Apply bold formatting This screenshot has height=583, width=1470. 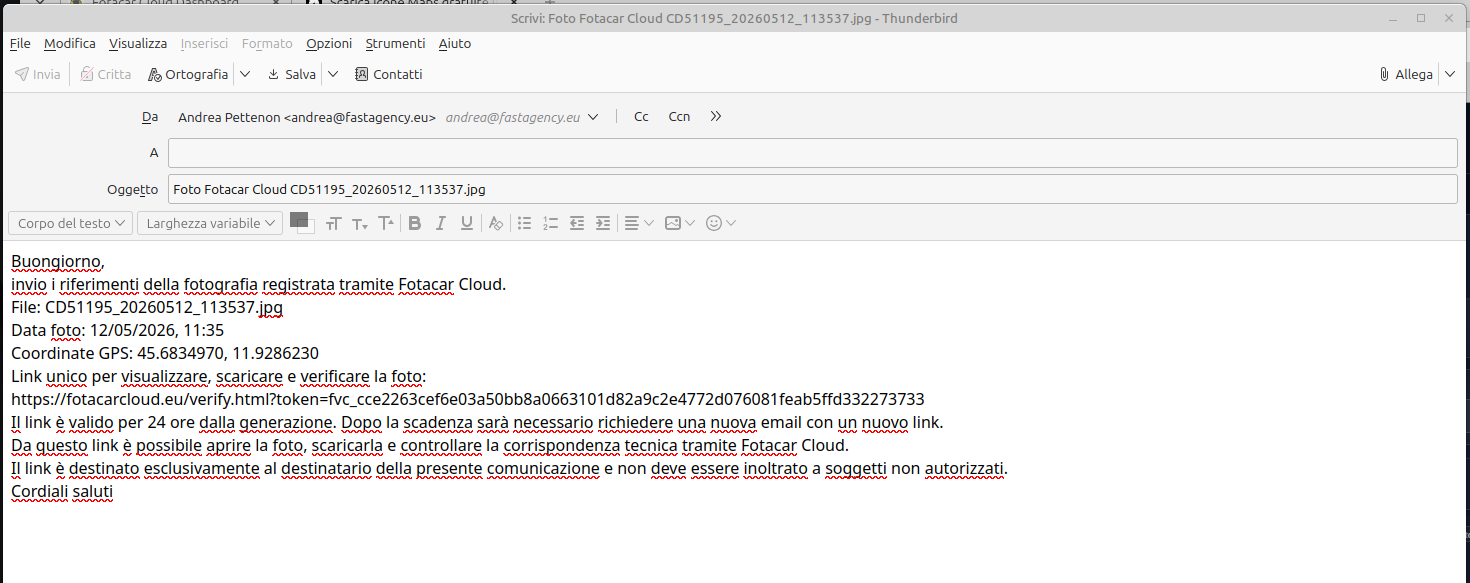coord(415,223)
